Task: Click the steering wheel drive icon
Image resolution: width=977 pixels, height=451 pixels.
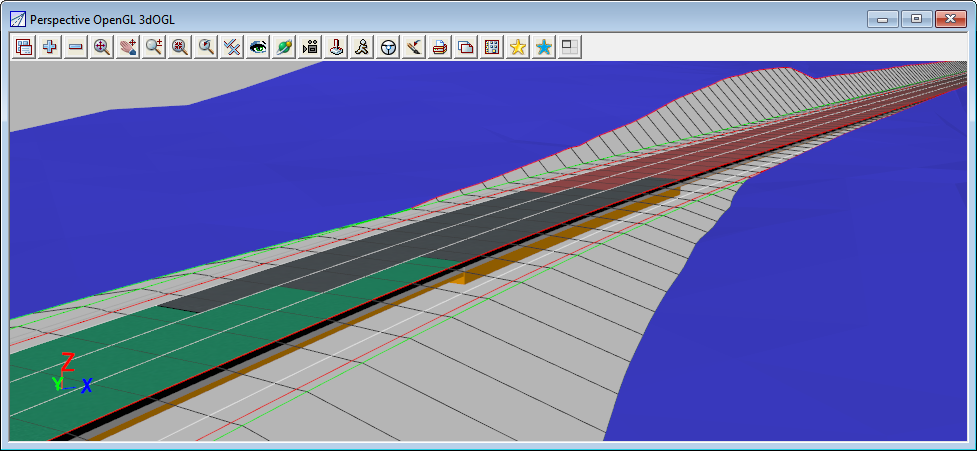Action: [x=389, y=47]
